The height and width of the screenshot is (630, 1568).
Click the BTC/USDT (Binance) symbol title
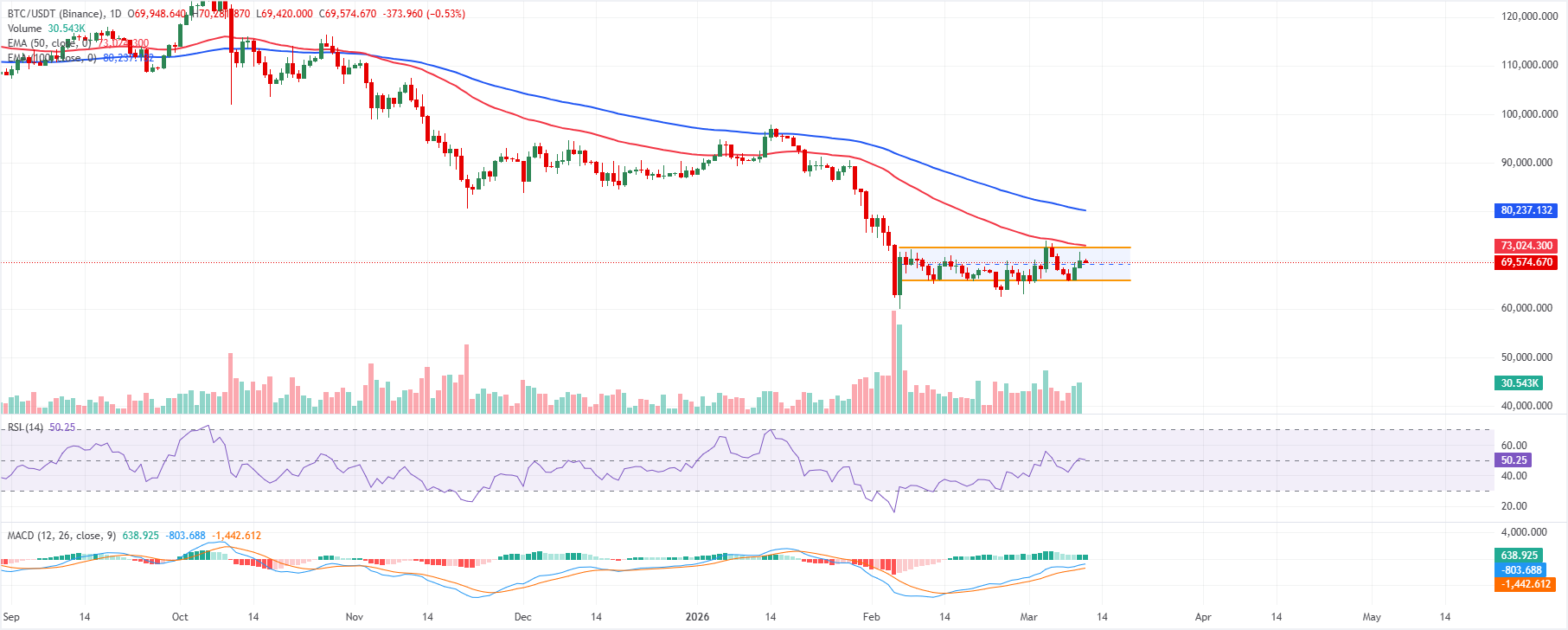(x=55, y=14)
